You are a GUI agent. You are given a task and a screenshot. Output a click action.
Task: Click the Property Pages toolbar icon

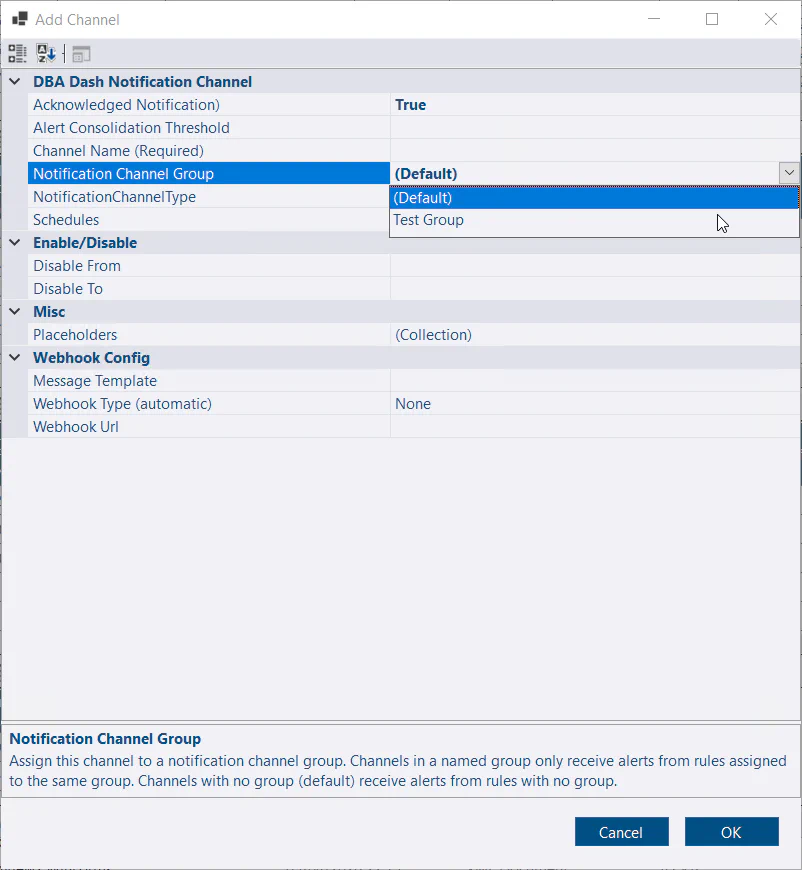(81, 54)
